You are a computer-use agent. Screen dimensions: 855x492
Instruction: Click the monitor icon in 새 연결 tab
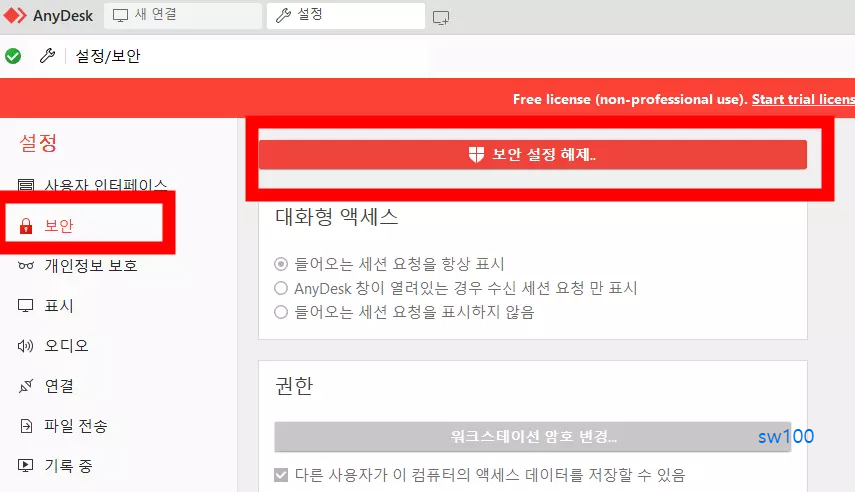pyautogui.click(x=120, y=15)
